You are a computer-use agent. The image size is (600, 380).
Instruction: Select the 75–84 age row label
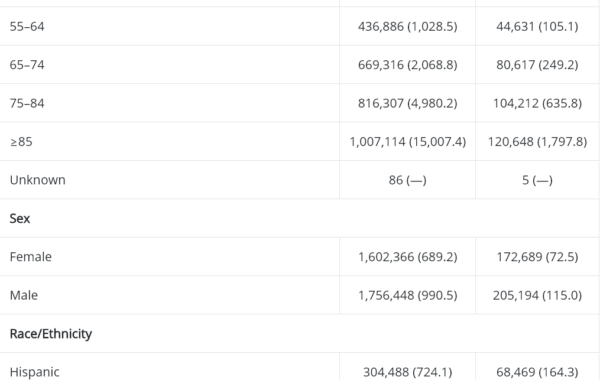pyautogui.click(x=27, y=103)
